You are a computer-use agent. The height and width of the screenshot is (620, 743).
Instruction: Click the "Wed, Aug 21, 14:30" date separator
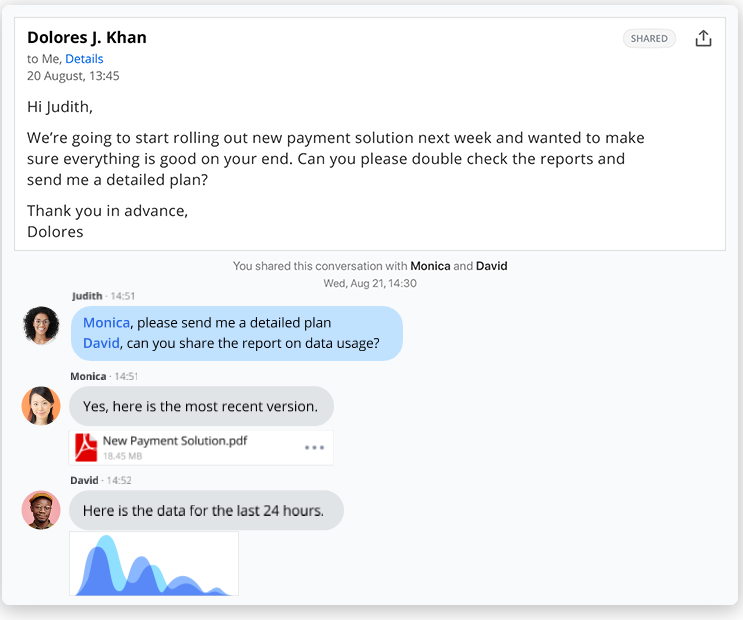[x=370, y=283]
